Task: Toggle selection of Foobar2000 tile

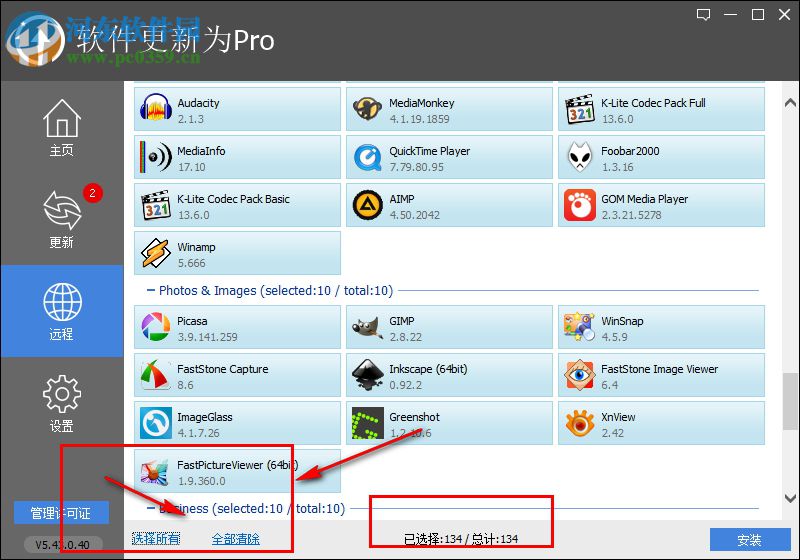Action: tap(661, 157)
